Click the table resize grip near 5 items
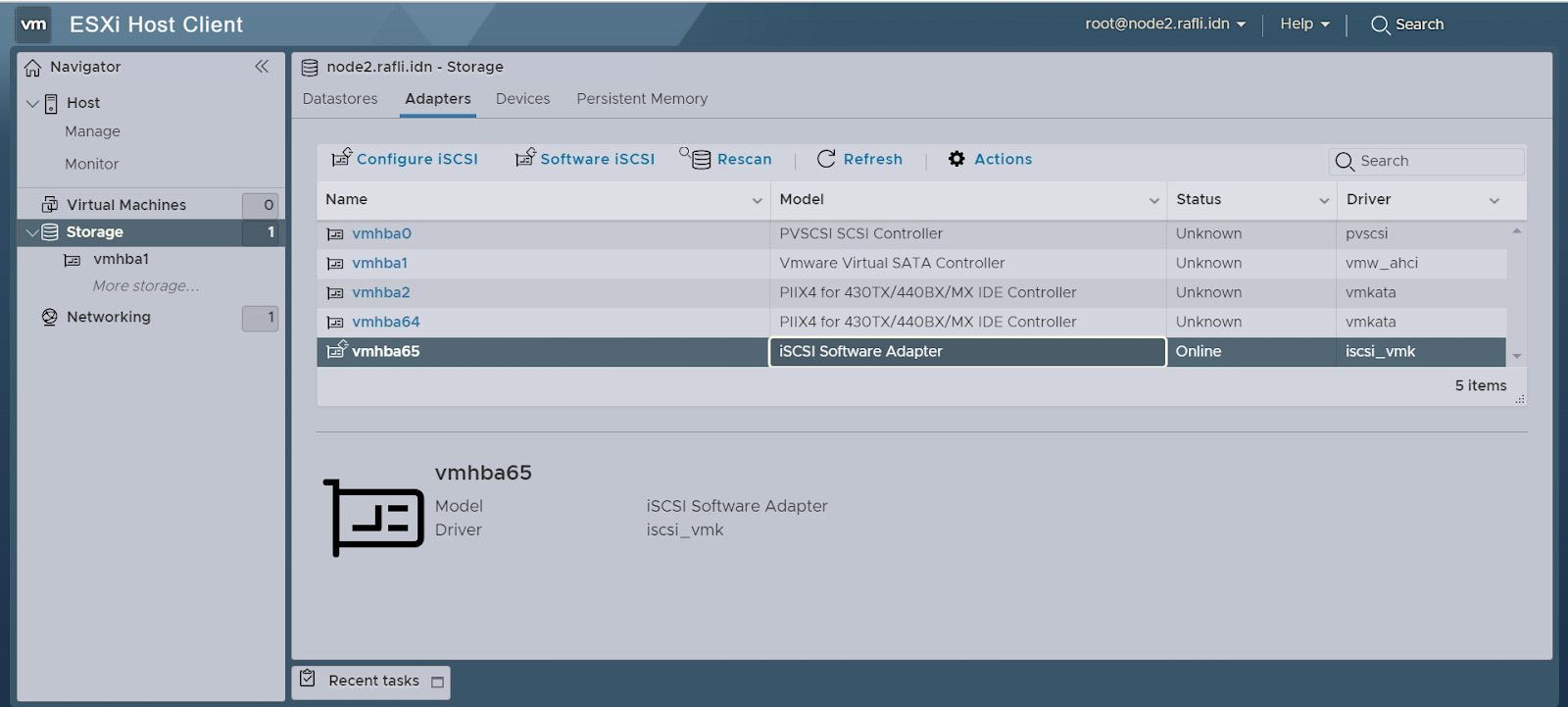 pos(1520,399)
